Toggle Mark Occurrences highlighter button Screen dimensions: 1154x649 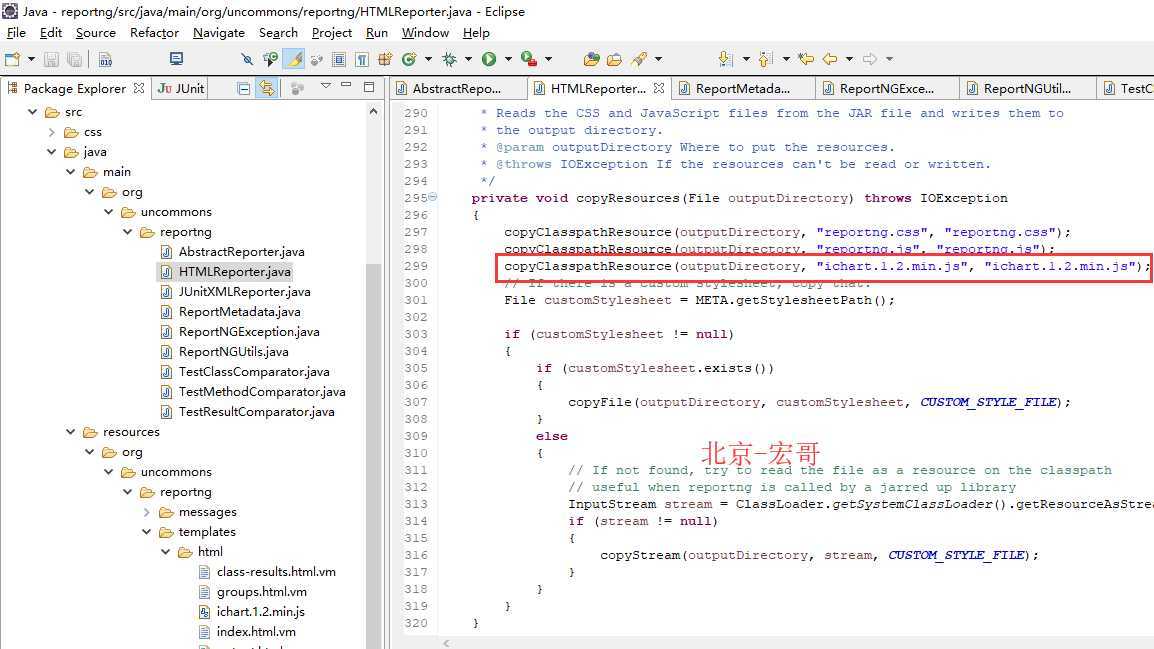coord(294,59)
